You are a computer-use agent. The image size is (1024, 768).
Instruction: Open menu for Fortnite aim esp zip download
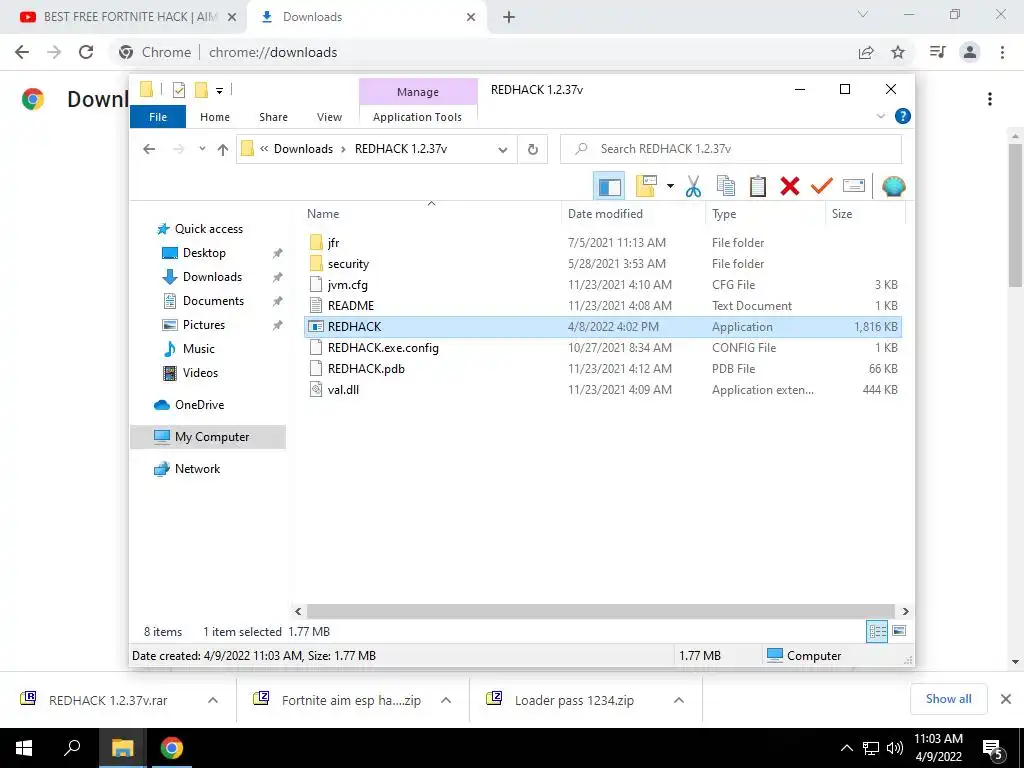tap(446, 700)
